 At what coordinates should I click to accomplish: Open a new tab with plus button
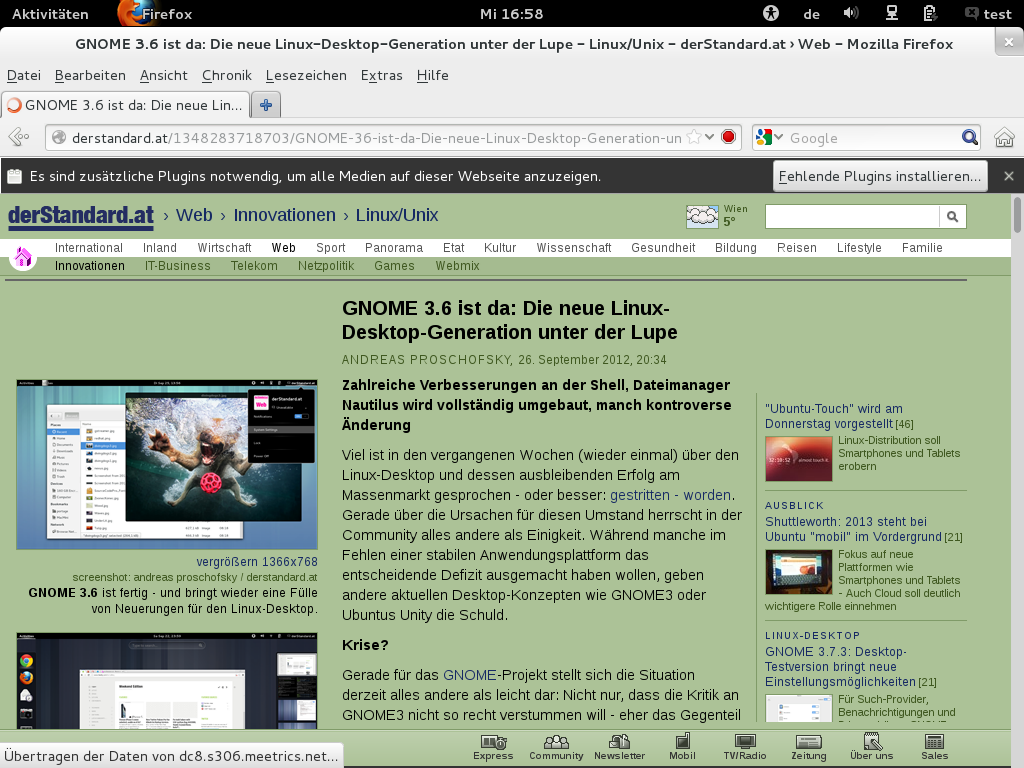(266, 105)
